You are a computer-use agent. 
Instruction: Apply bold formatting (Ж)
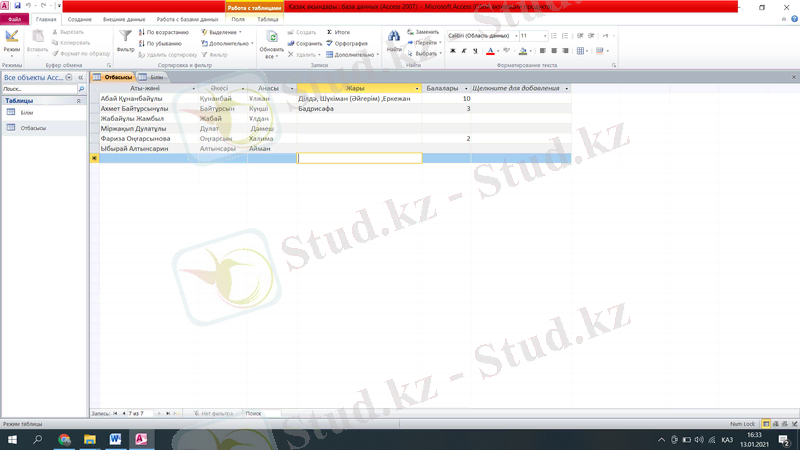[453, 51]
